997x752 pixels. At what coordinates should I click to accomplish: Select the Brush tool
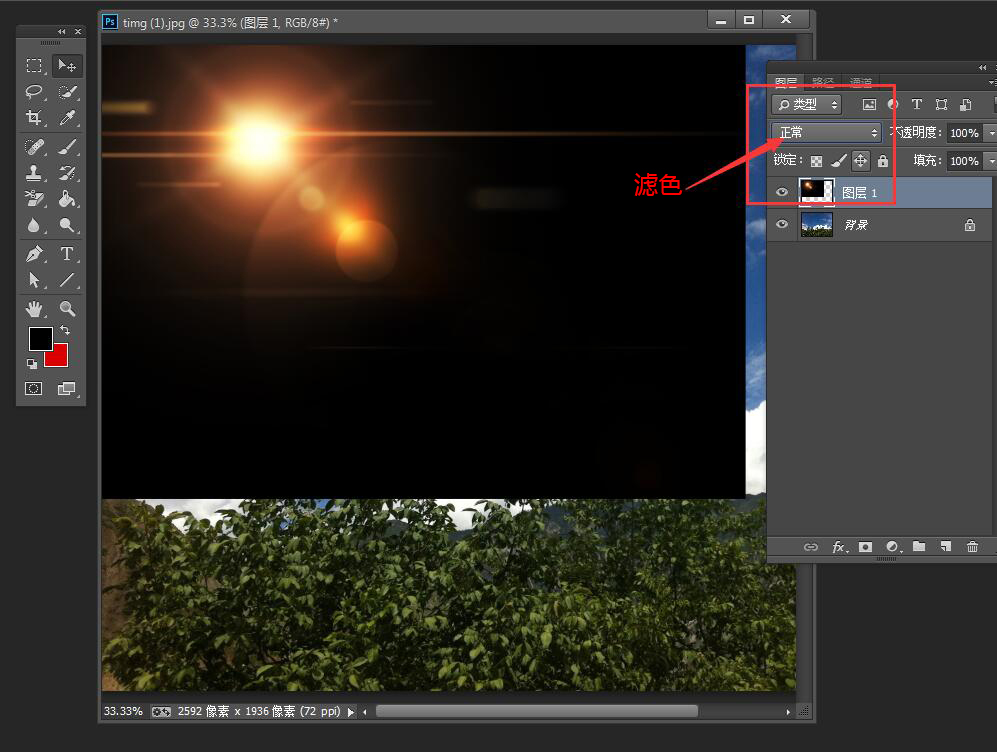tap(67, 147)
